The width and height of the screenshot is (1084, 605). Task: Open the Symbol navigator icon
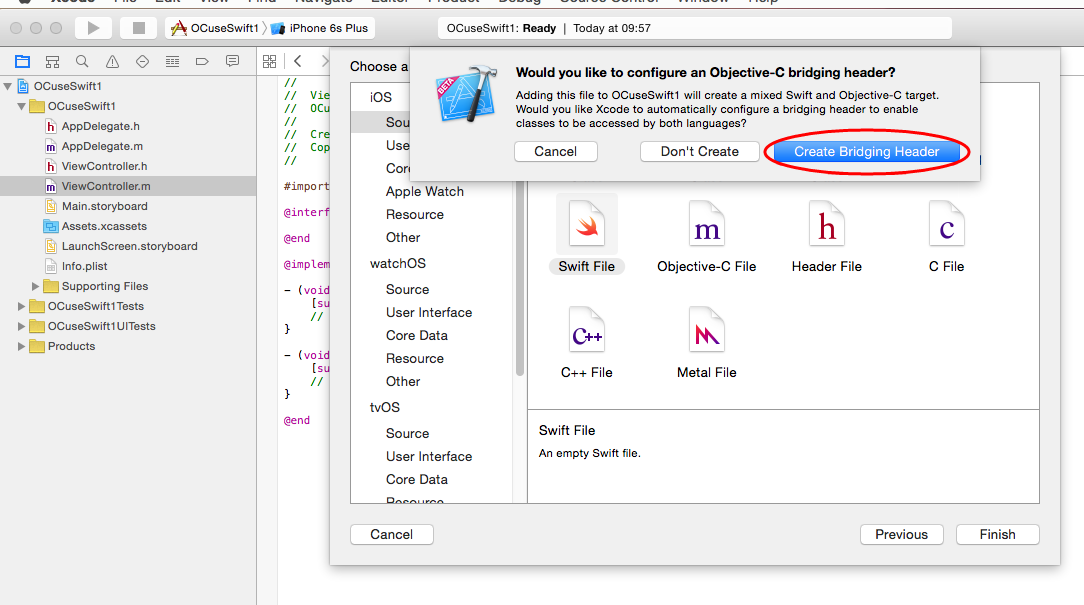(x=53, y=62)
